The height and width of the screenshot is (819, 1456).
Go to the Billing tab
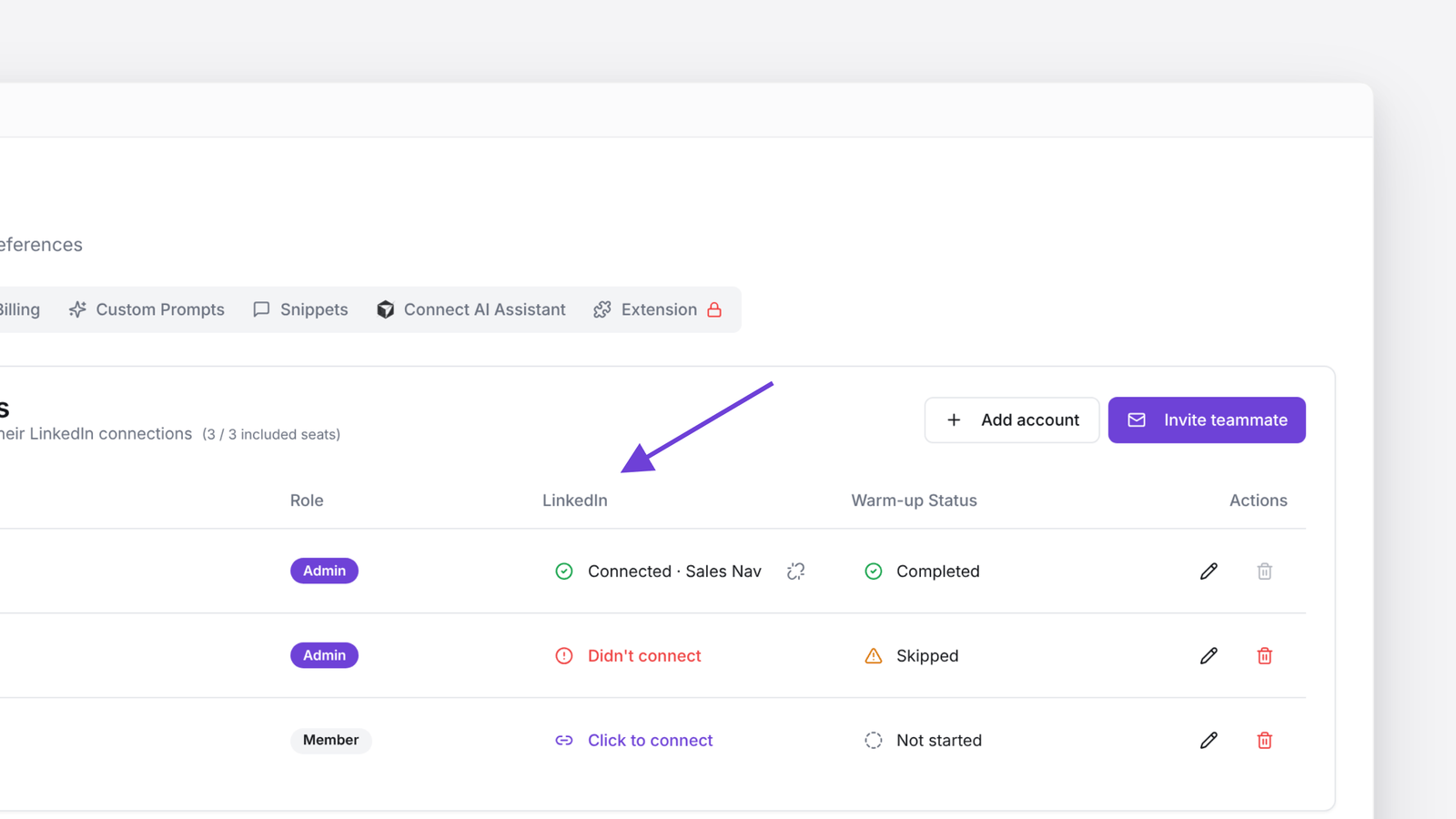point(20,309)
